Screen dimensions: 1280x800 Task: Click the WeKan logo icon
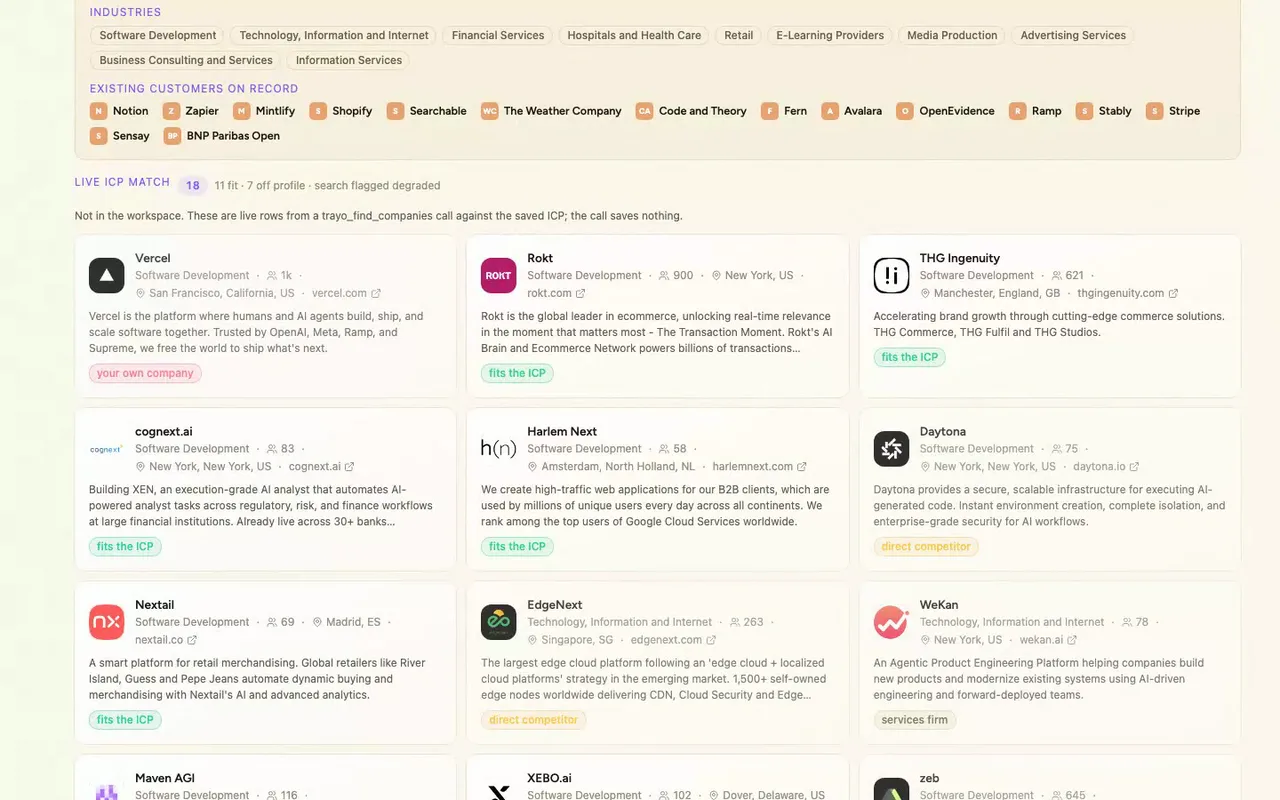(x=892, y=622)
